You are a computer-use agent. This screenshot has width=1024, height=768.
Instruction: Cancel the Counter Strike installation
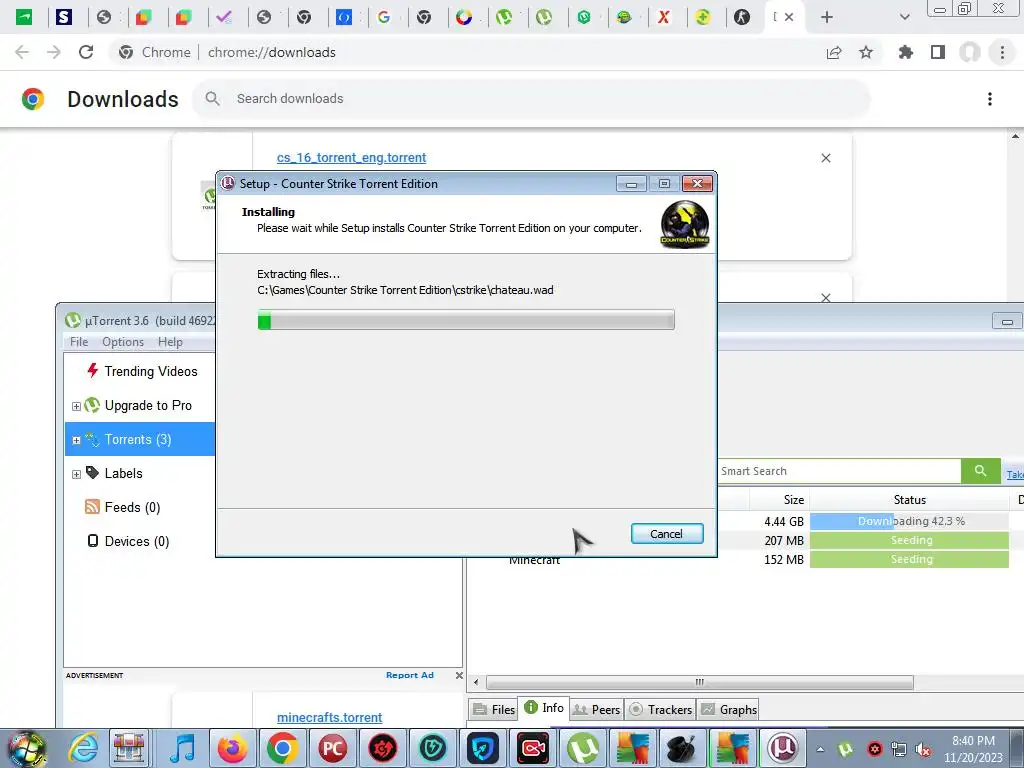pyautogui.click(x=667, y=534)
